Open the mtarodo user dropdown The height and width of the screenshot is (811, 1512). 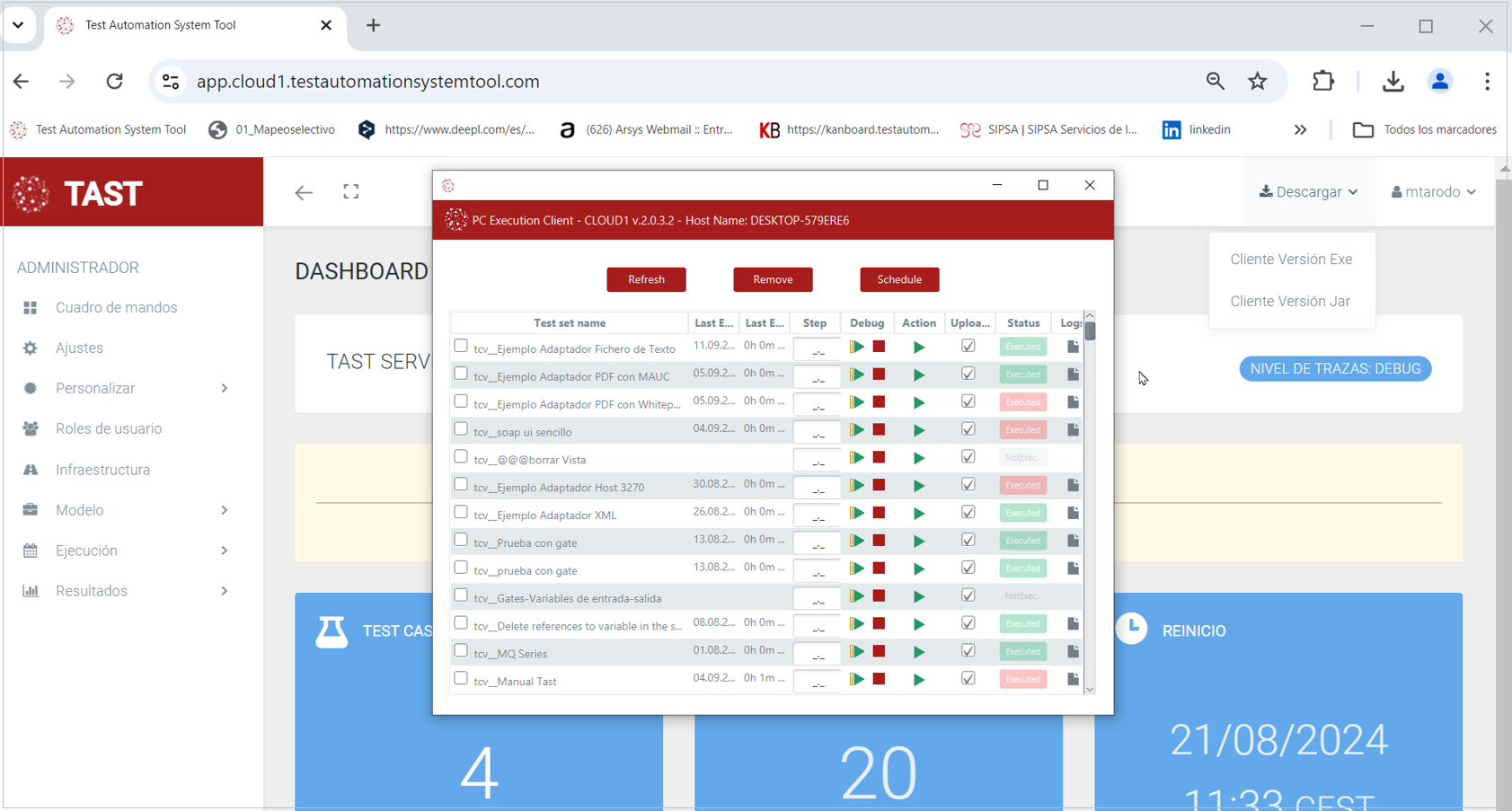click(1433, 192)
